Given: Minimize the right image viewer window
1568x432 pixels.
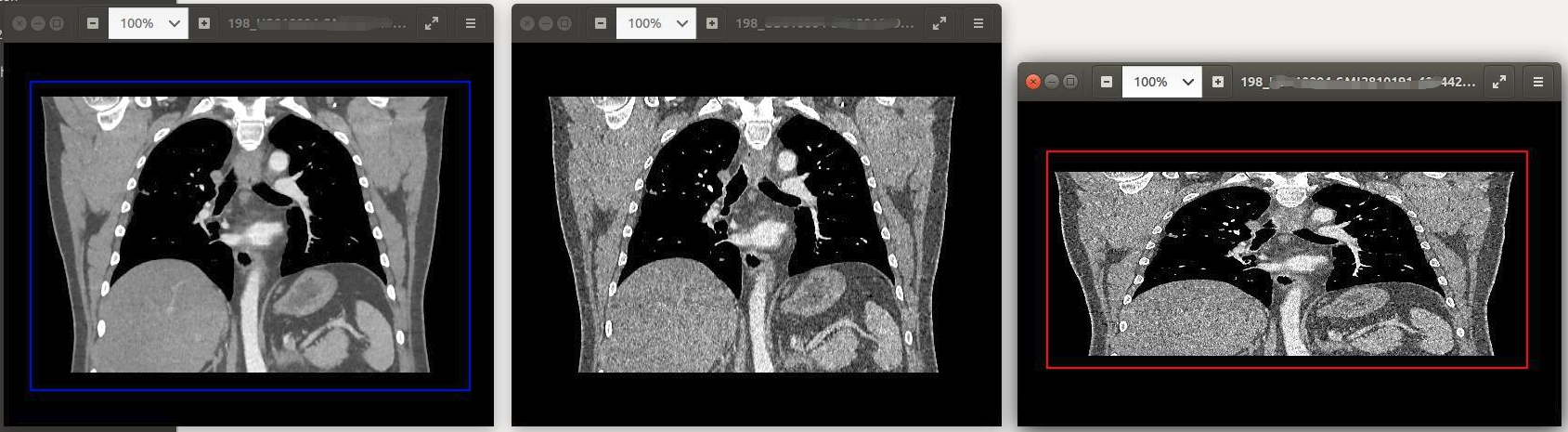Looking at the screenshot, I should pyautogui.click(x=1052, y=82).
